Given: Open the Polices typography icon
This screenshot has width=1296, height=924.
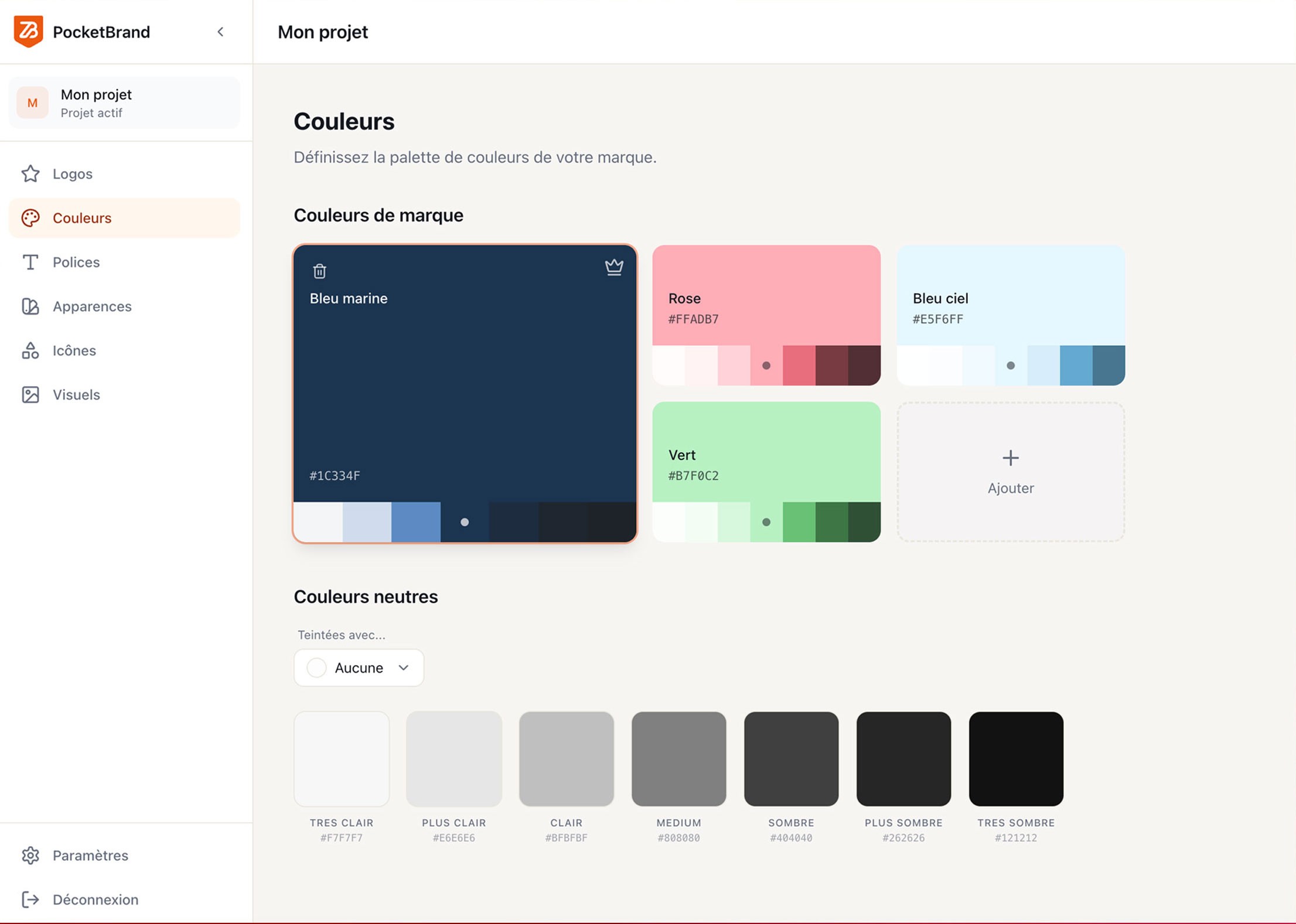Looking at the screenshot, I should tap(30, 262).
